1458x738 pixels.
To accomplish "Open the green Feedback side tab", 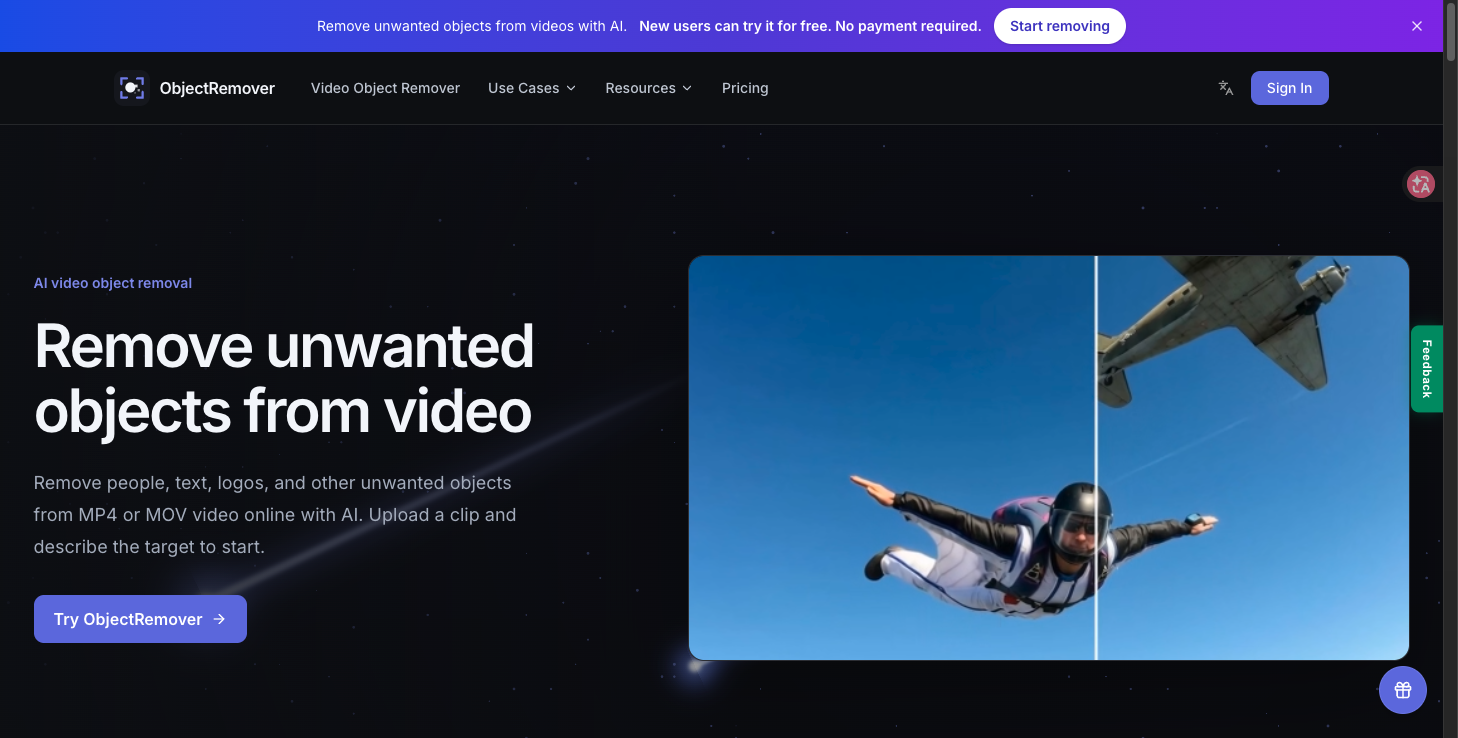I will click(x=1427, y=369).
